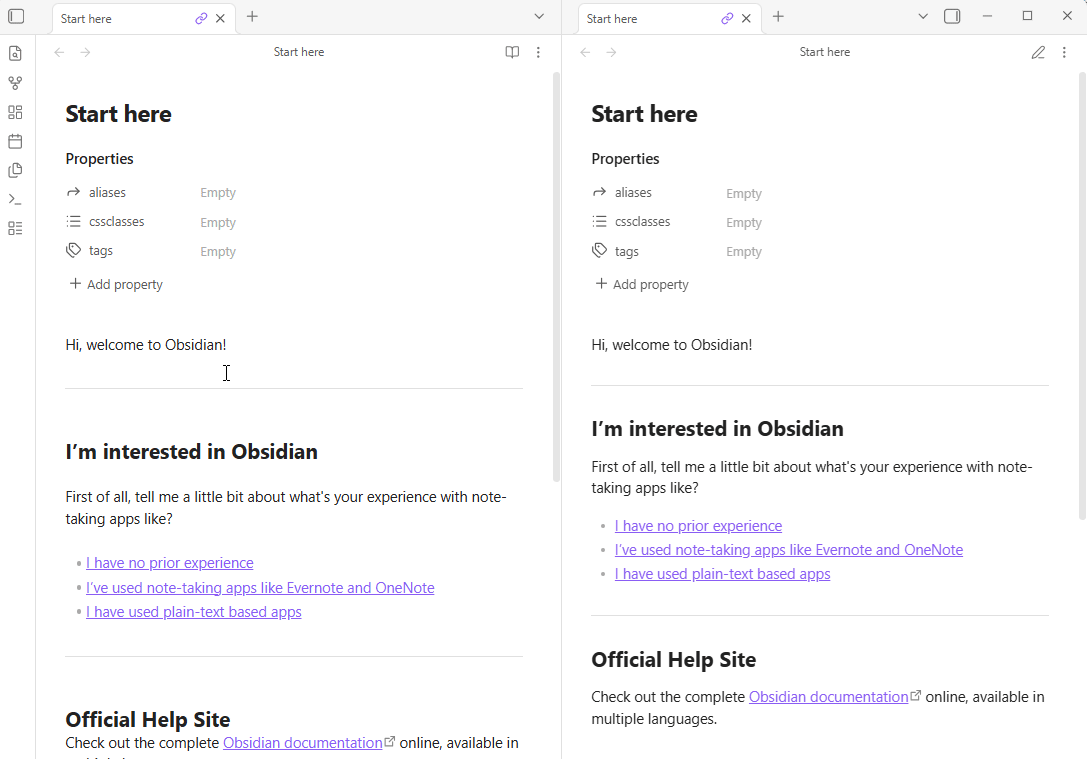Image resolution: width=1087 pixels, height=759 pixels.
Task: Click the book reading-view icon
Action: tap(512, 52)
